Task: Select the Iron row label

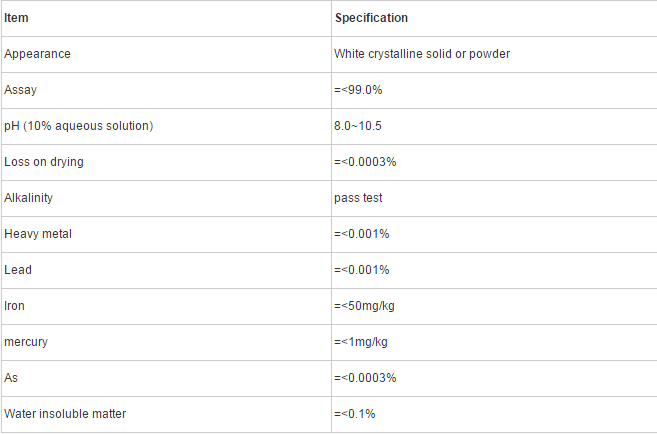Action: pyautogui.click(x=14, y=306)
